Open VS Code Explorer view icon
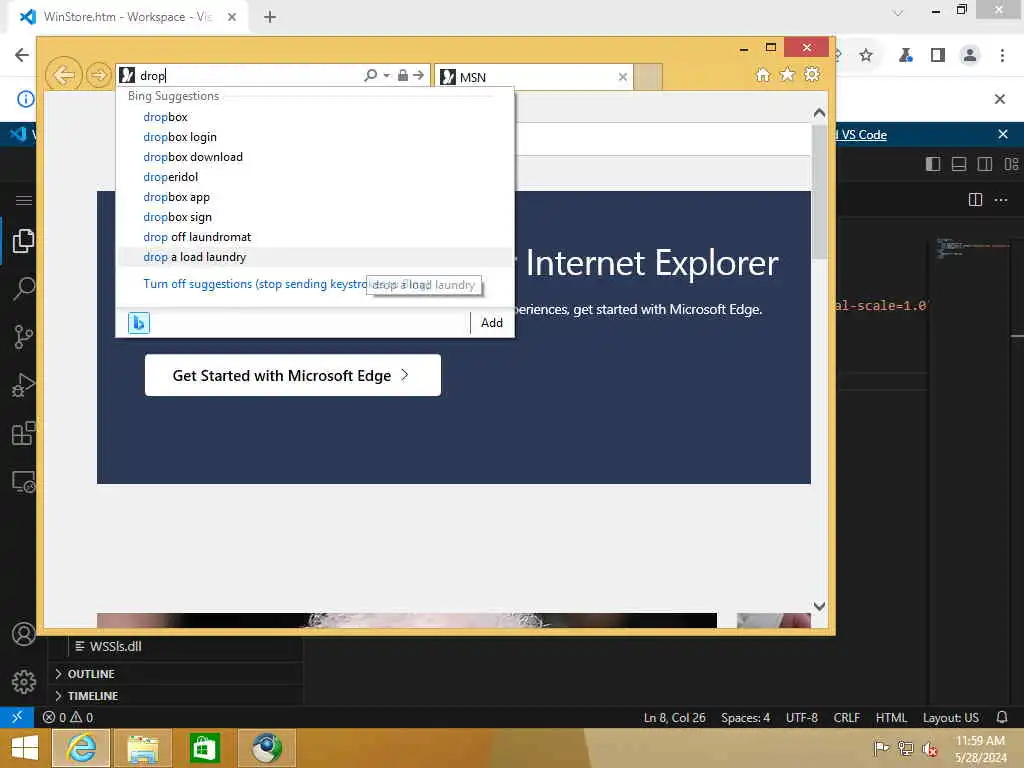The width and height of the screenshot is (1024, 768). (24, 241)
